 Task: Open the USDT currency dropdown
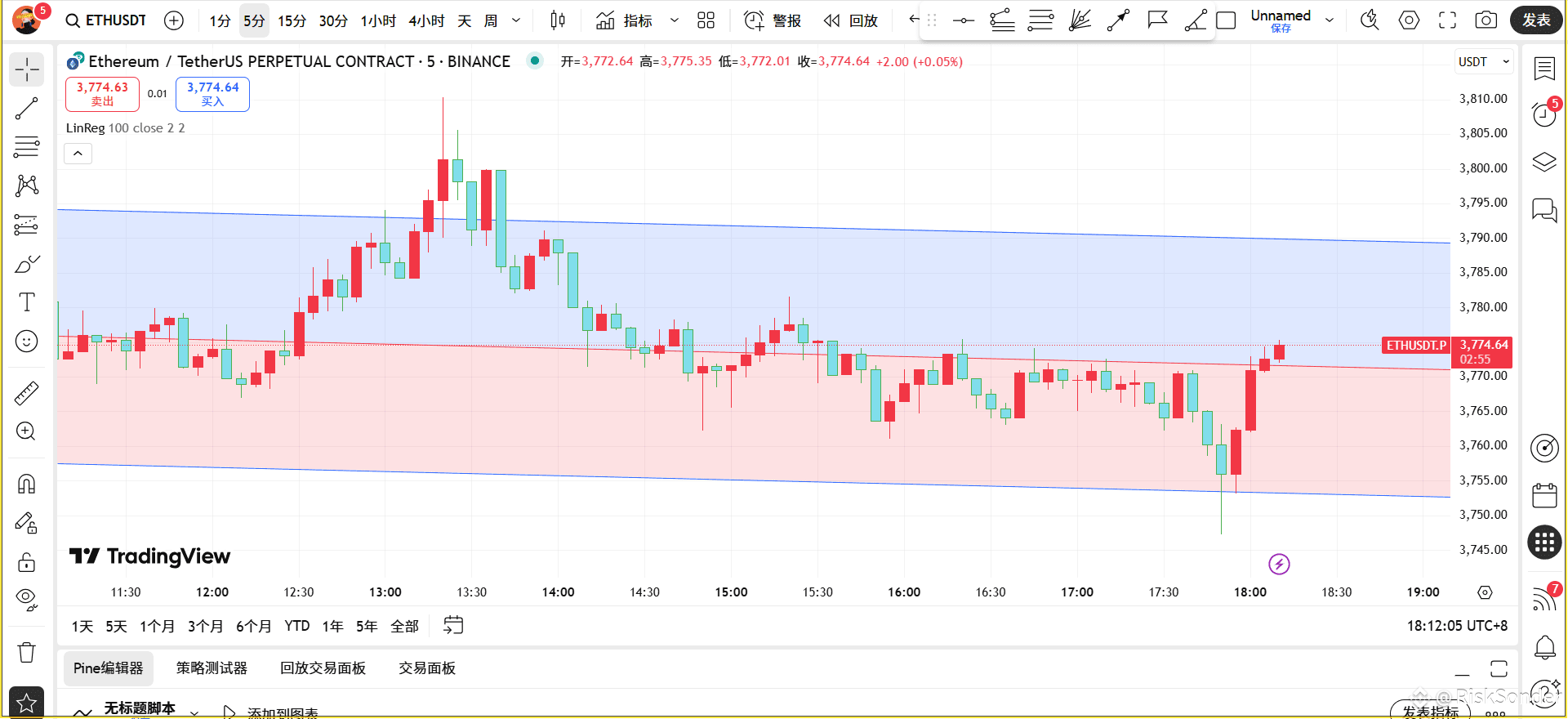point(1484,62)
